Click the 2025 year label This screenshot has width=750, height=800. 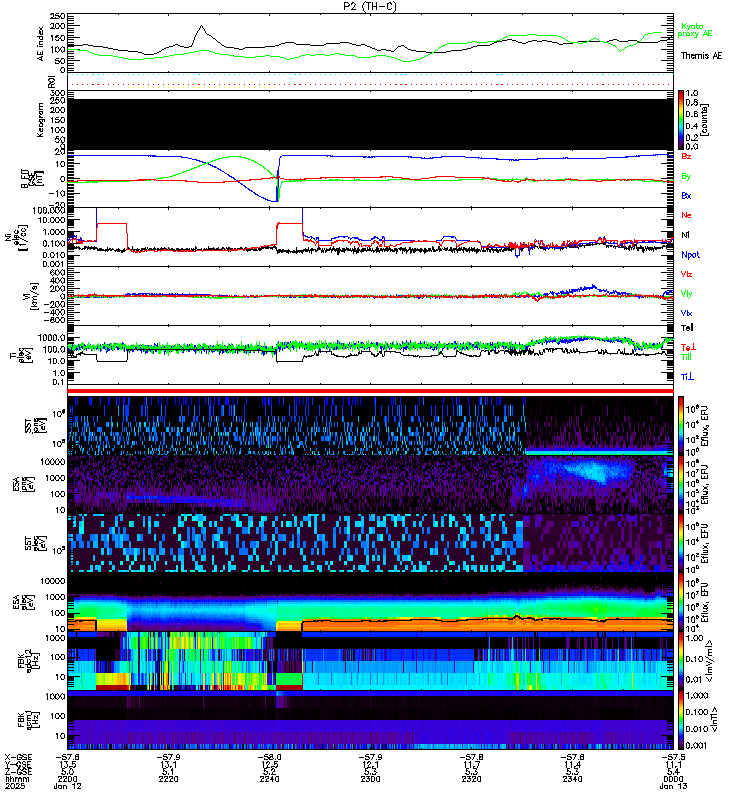pos(14,786)
